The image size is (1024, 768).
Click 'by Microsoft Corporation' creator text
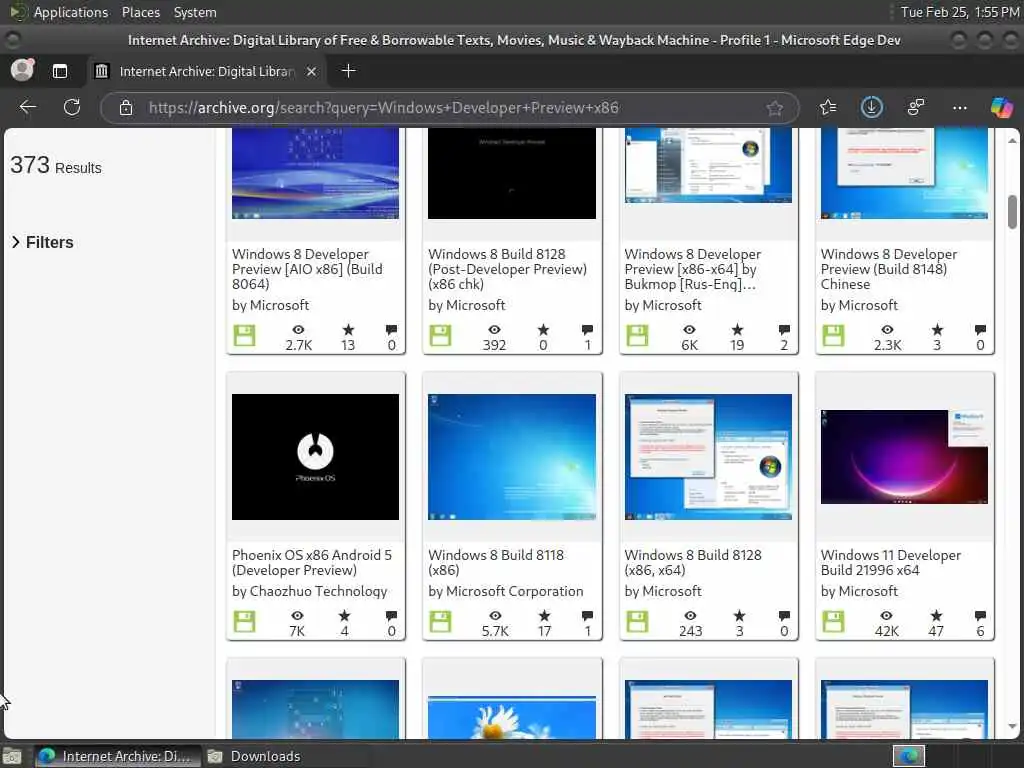coord(505,591)
